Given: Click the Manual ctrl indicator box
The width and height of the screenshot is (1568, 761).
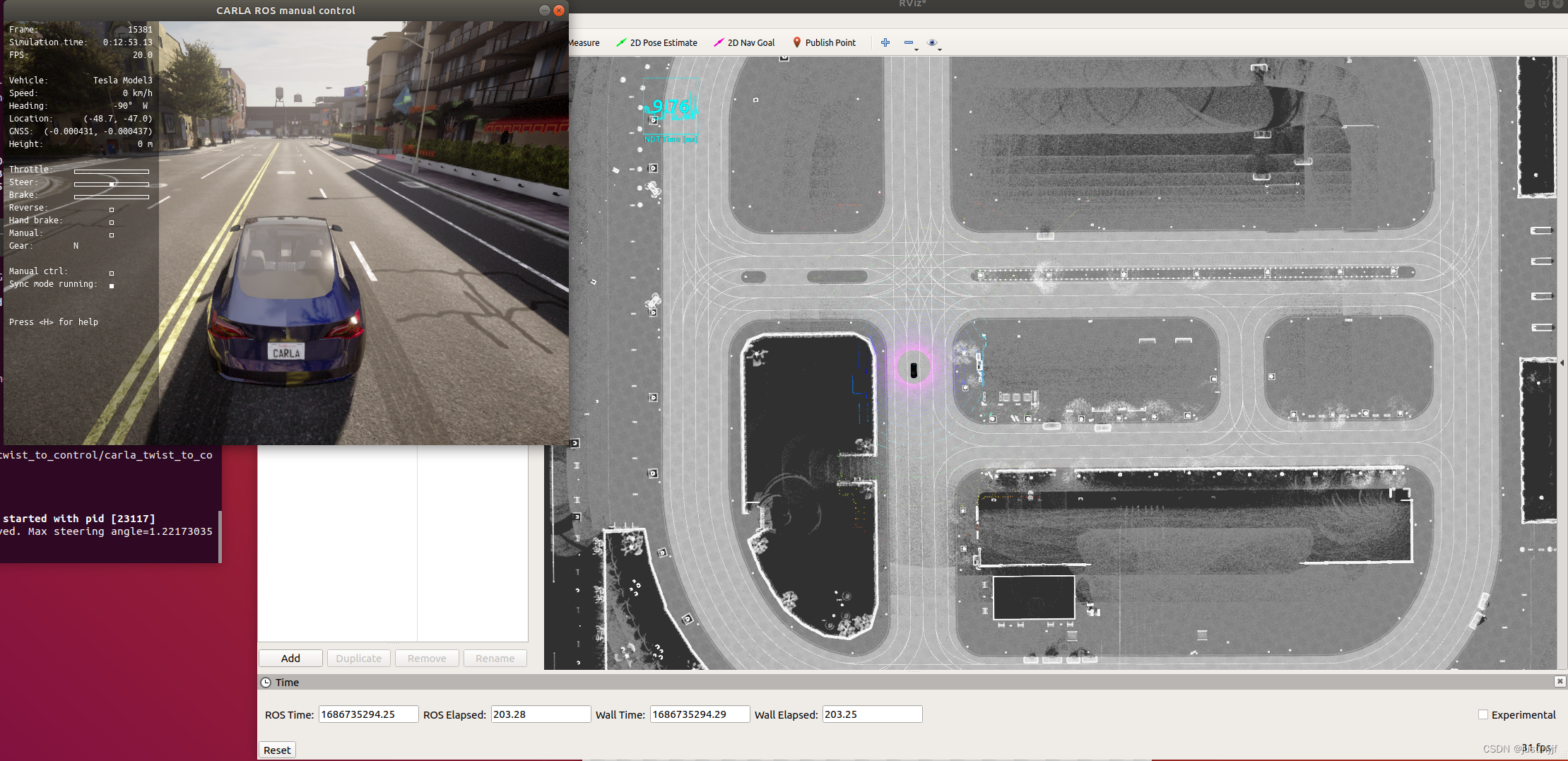Looking at the screenshot, I should pyautogui.click(x=112, y=273).
